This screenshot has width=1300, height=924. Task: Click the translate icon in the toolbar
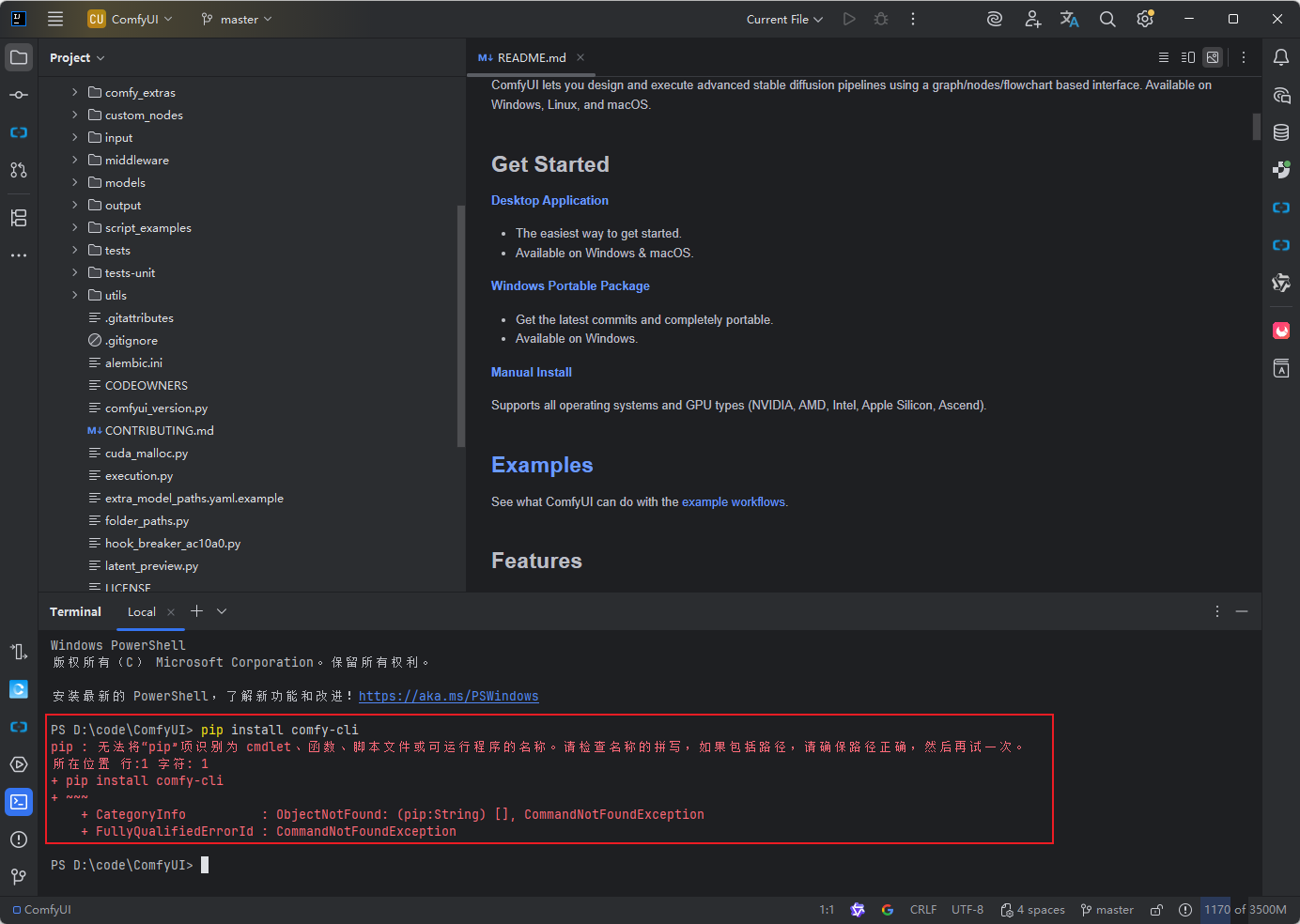[1070, 19]
